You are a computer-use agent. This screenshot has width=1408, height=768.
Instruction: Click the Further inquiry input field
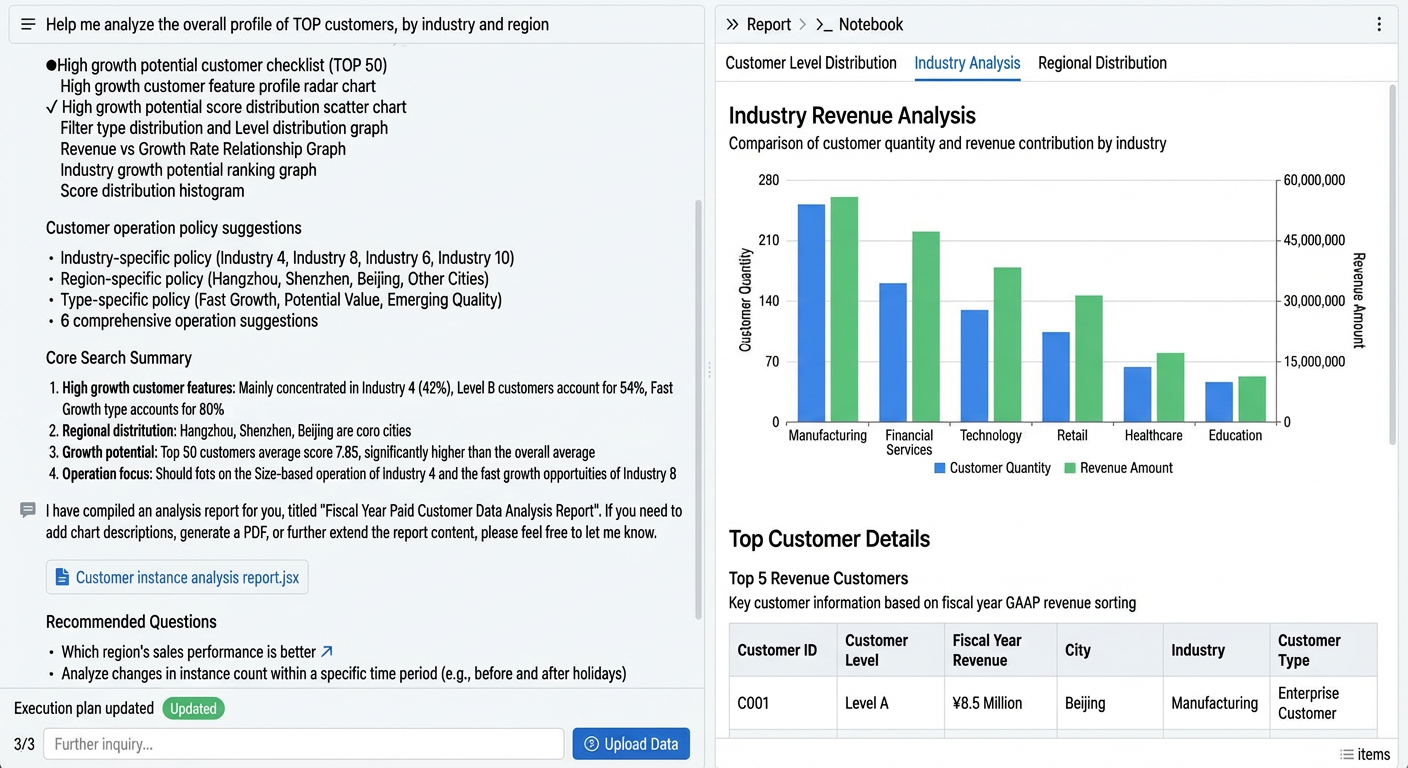click(x=304, y=744)
